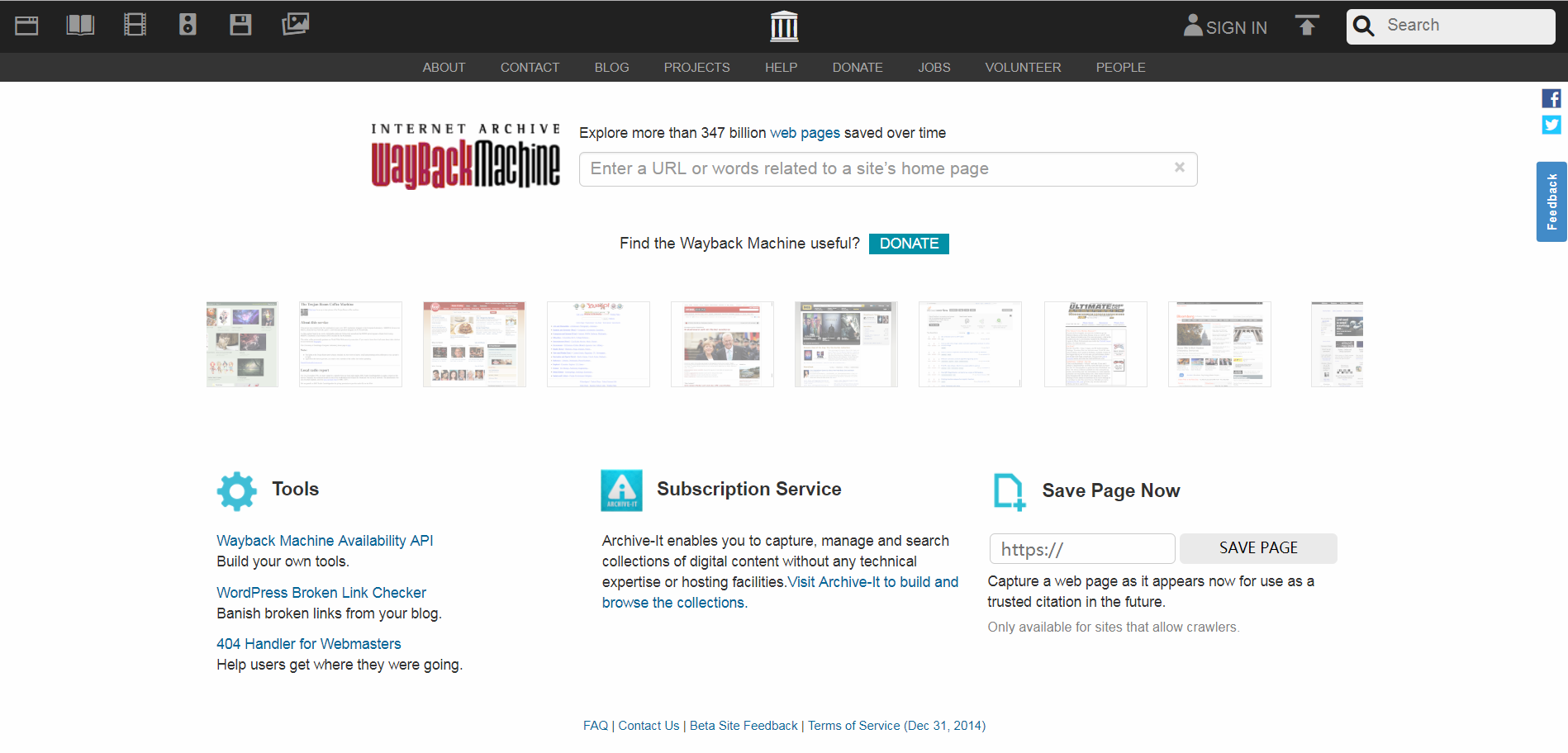Screen dimensions: 1568x753
Task: Open the Software floppy disk icon
Action: [x=240, y=25]
